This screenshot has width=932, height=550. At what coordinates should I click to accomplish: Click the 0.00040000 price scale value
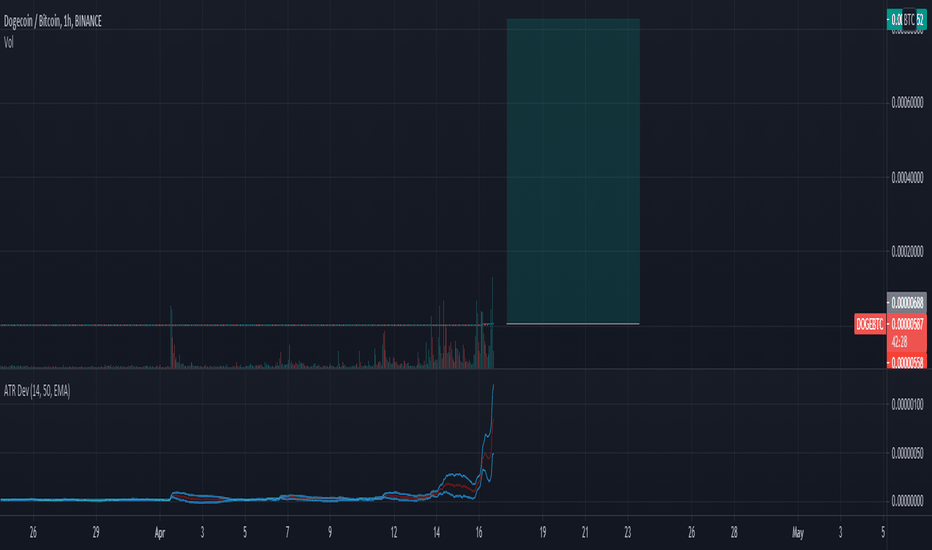pos(908,177)
